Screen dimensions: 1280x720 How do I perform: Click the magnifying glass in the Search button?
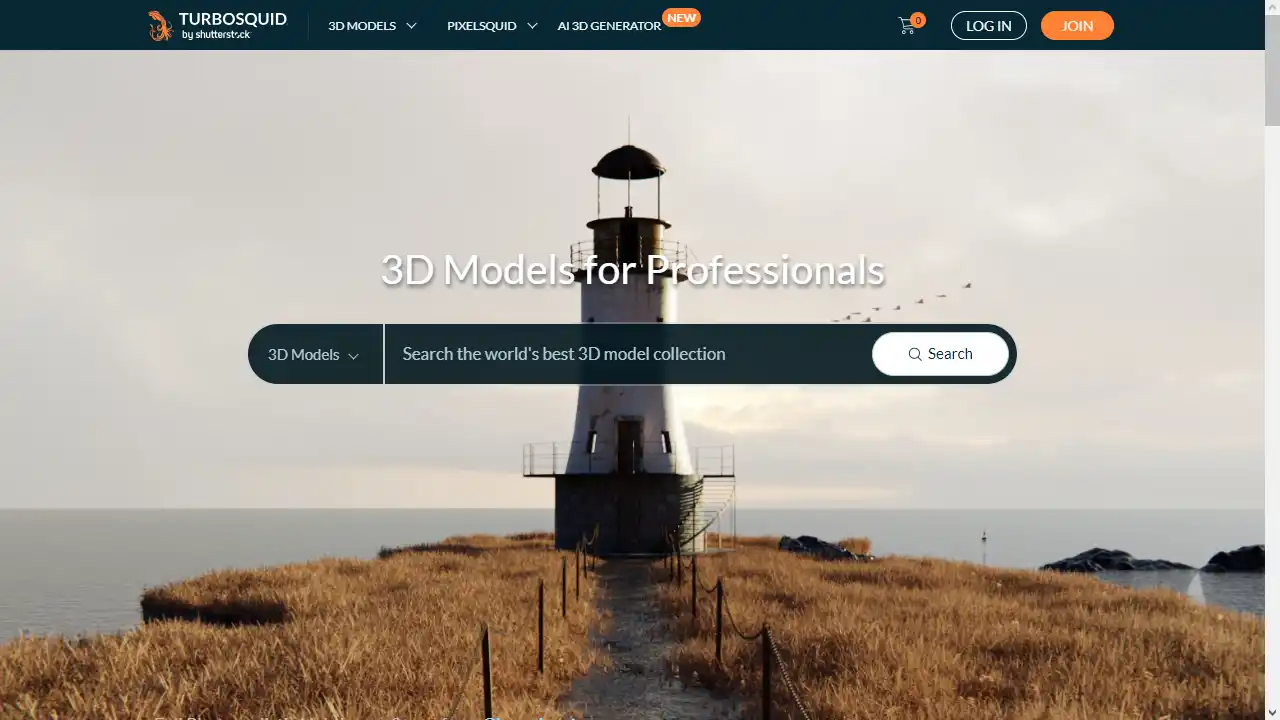pyautogui.click(x=914, y=354)
